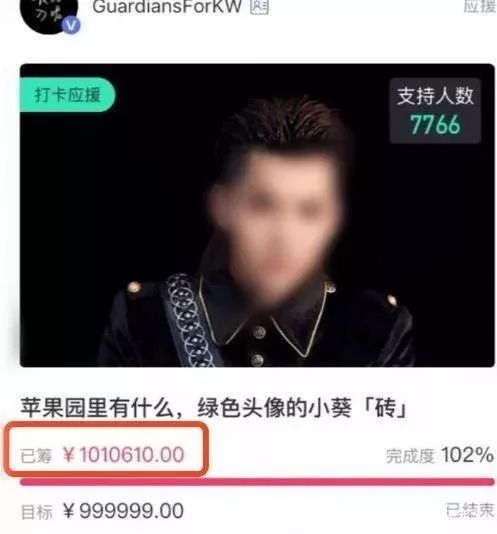Image resolution: width=497 pixels, height=534 pixels.
Task: Tap the 完成度 label text
Action: point(410,456)
